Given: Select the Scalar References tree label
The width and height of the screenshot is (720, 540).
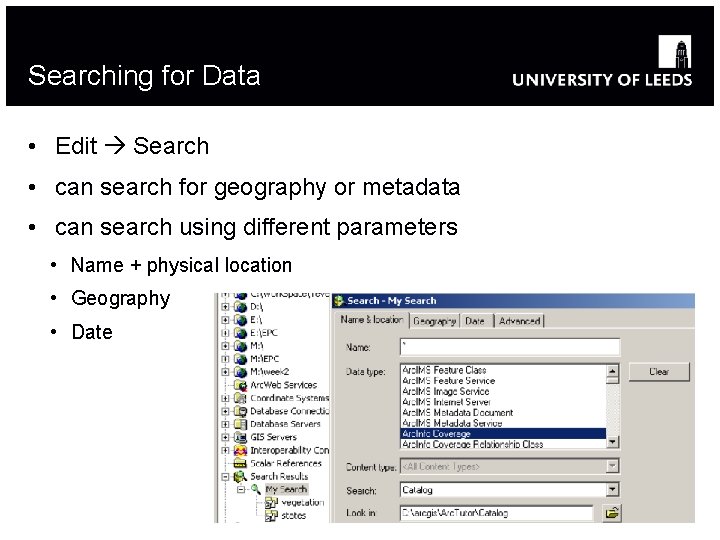Looking at the screenshot, I should 286,463.
